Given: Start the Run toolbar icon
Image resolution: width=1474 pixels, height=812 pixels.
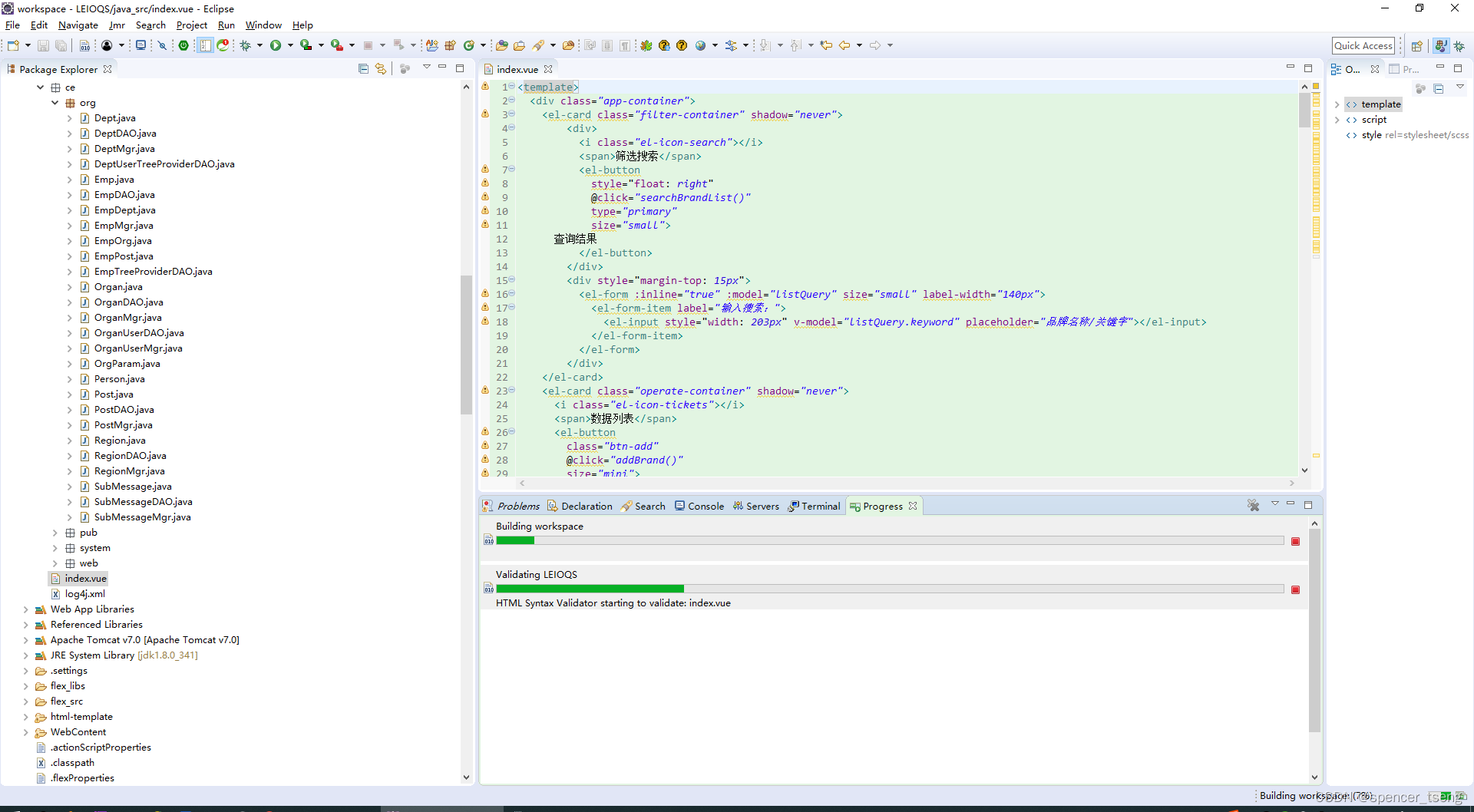Looking at the screenshot, I should pyautogui.click(x=277, y=45).
